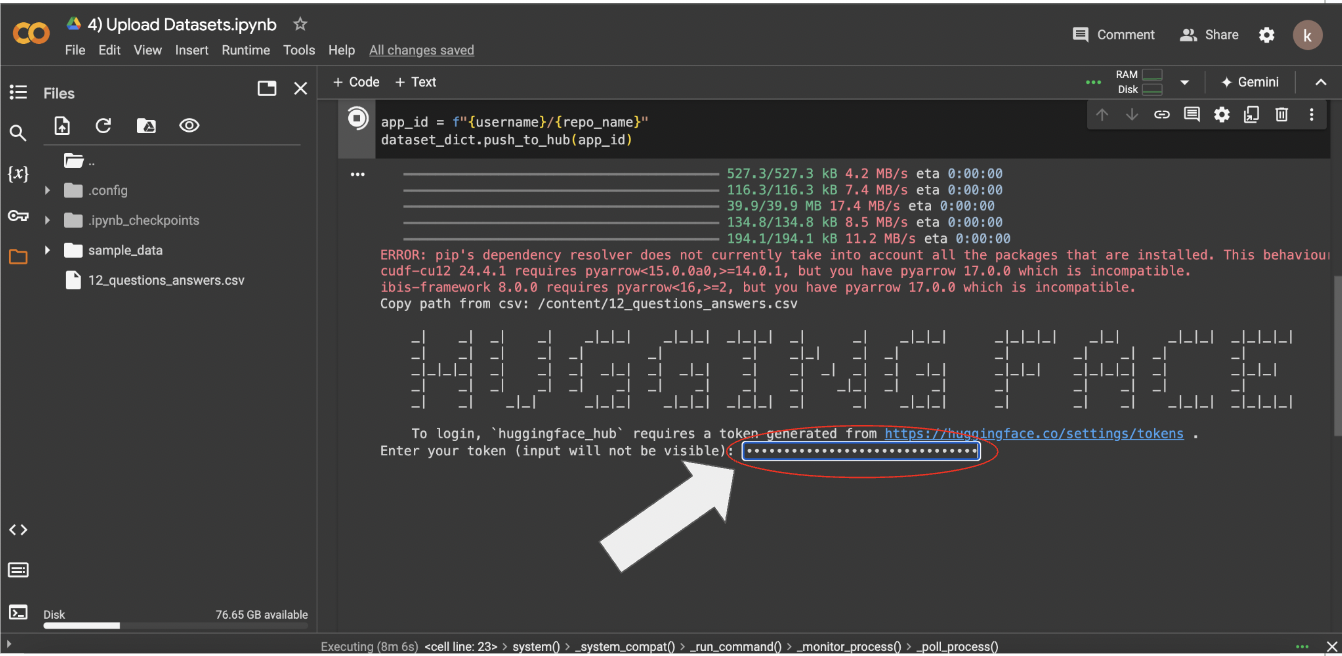The width and height of the screenshot is (1342, 656).
Task: Open the Search sidebar icon
Action: tap(18, 133)
